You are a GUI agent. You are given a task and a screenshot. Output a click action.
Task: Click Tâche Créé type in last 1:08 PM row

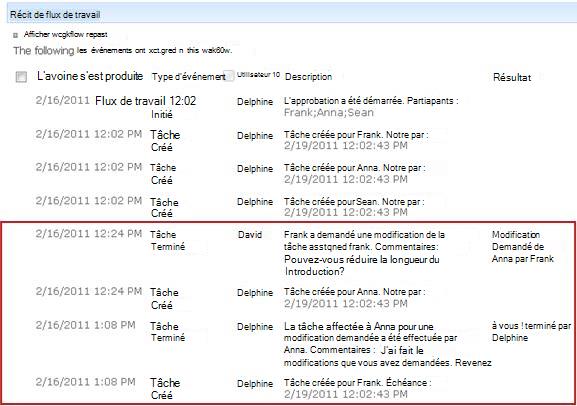tap(165, 389)
